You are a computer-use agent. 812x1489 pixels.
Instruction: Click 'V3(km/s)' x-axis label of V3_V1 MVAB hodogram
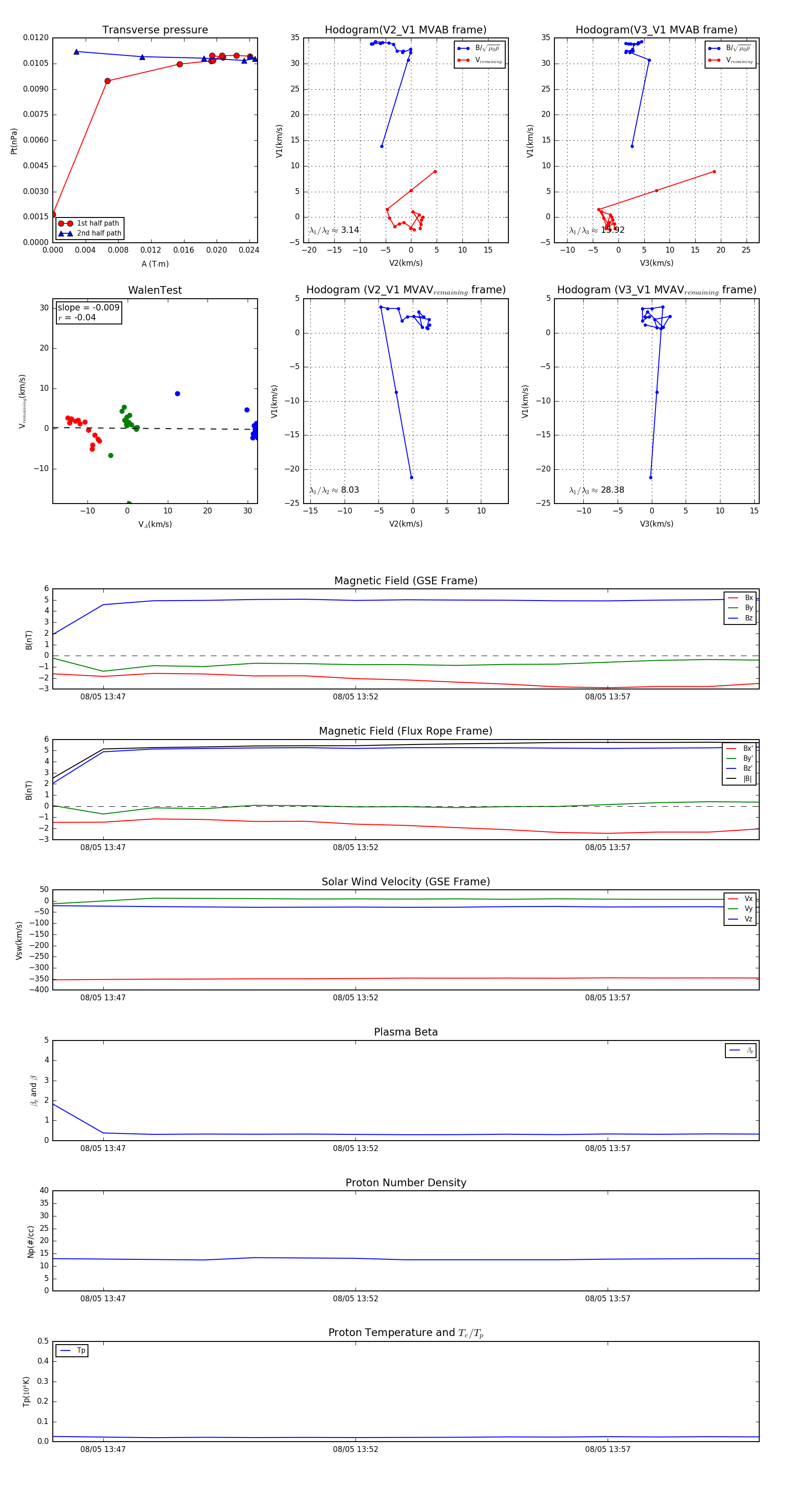coord(656,263)
